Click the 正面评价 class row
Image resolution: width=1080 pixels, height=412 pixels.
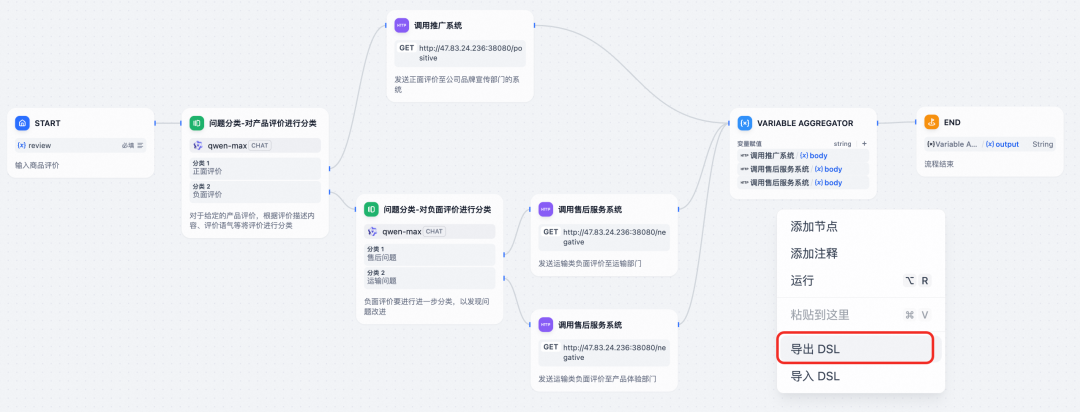tap(255, 168)
